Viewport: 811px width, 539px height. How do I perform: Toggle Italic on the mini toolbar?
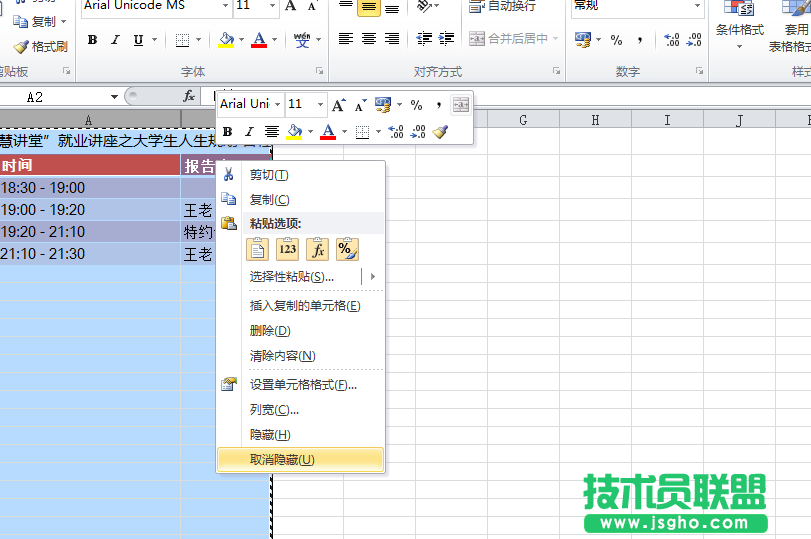click(x=249, y=131)
